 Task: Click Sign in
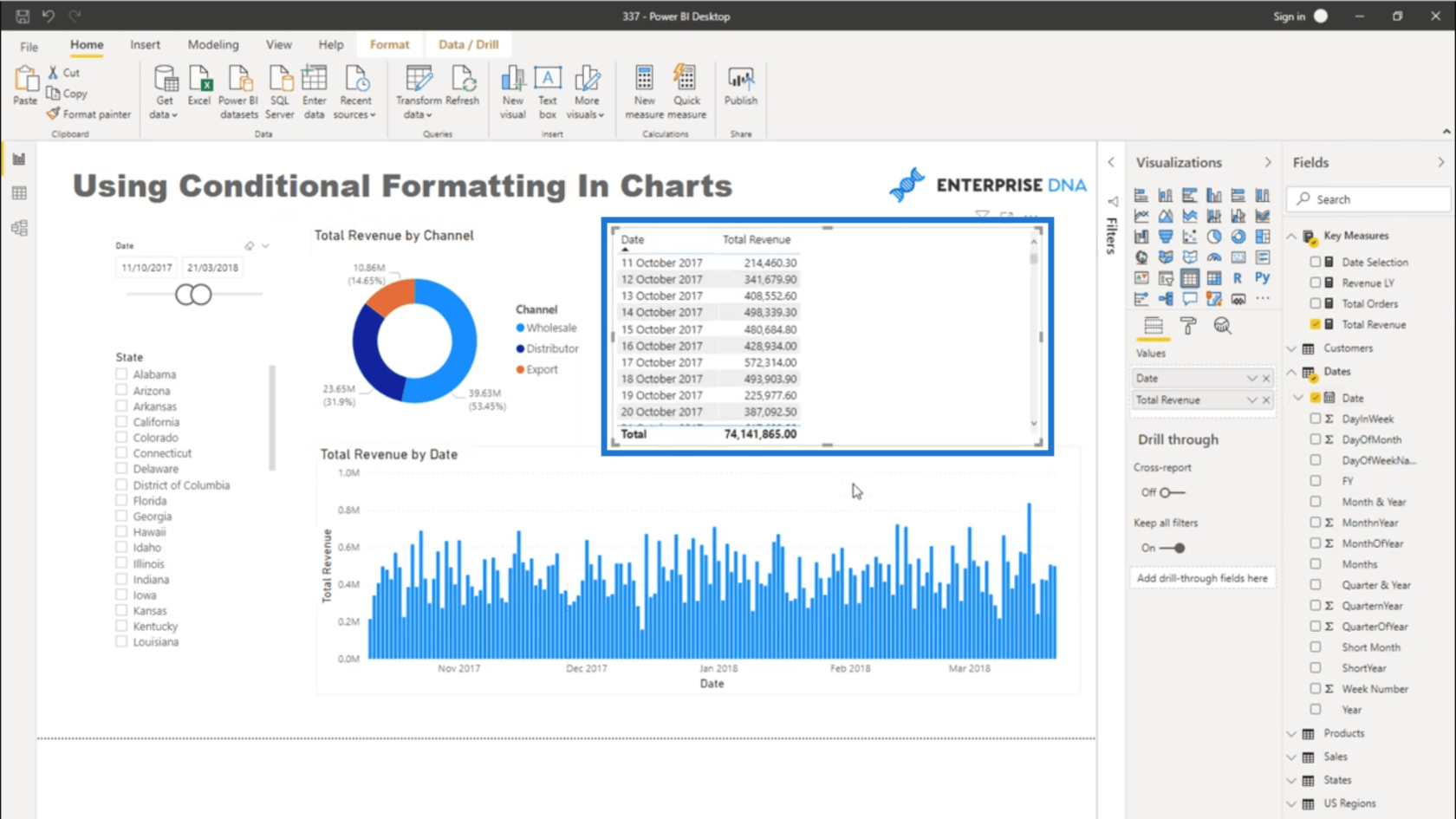point(1289,16)
